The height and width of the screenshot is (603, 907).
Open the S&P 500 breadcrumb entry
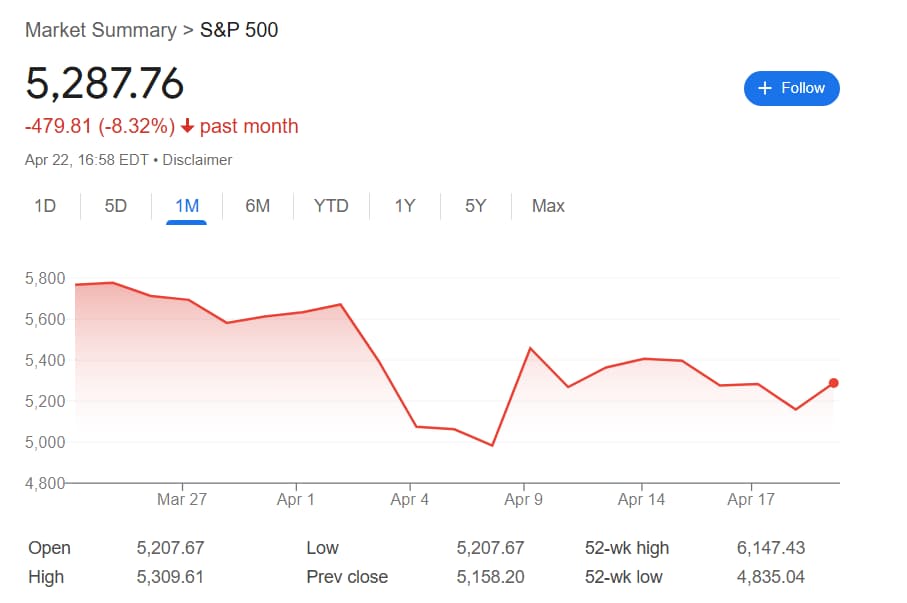239,31
